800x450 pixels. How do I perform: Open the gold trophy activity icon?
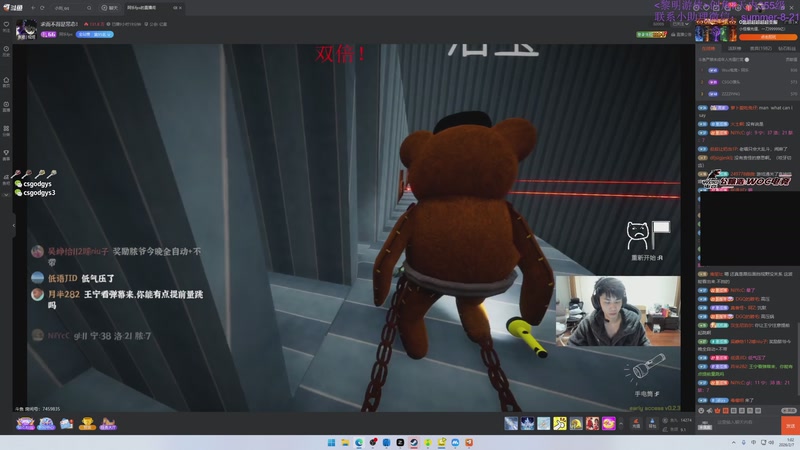click(87, 423)
